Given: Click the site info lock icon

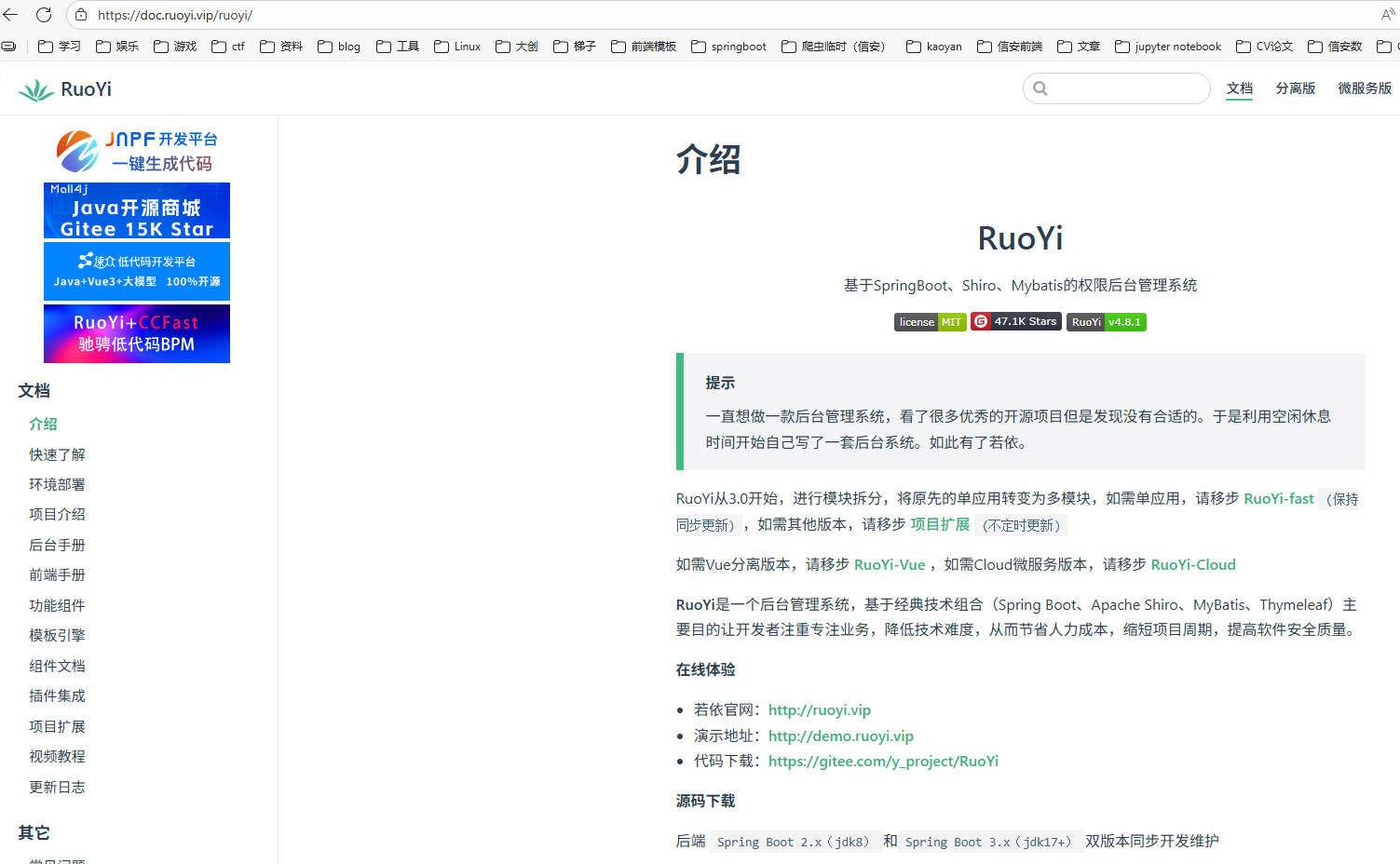Looking at the screenshot, I should tap(81, 15).
